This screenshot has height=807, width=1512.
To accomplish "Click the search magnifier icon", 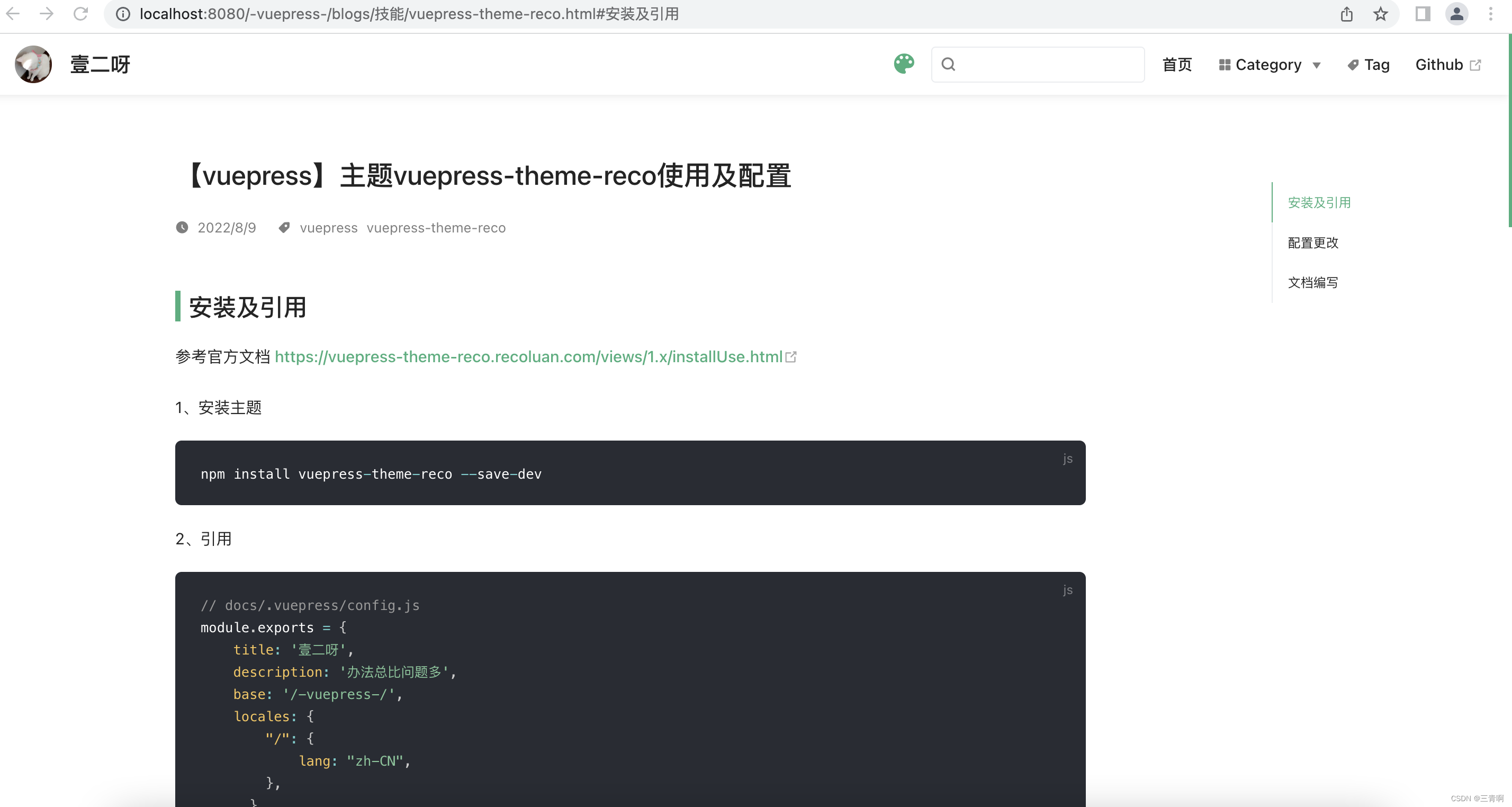I will (x=949, y=64).
